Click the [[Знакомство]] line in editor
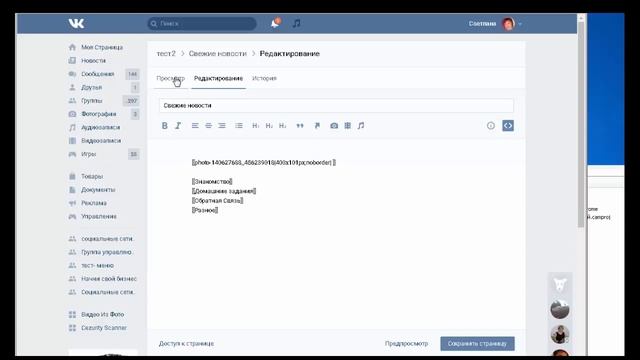Screen dimensions: 640x360 pyautogui.click(x=212, y=182)
